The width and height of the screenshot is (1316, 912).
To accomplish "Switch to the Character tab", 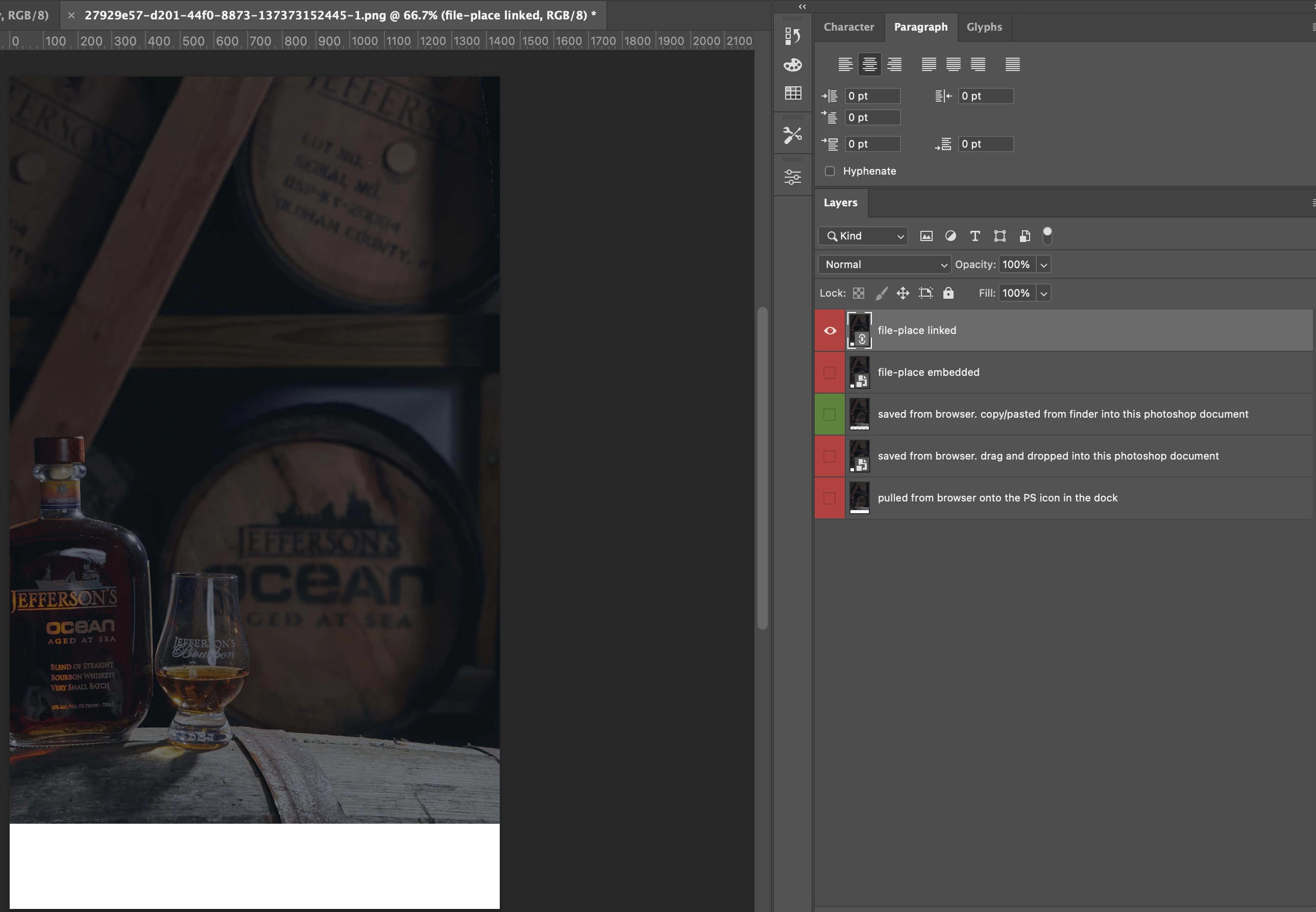I will [848, 27].
